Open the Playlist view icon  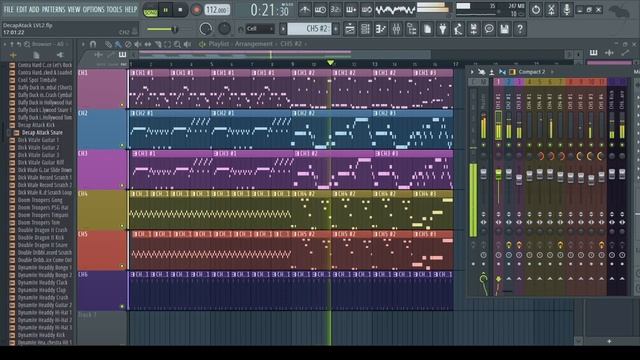pos(350,29)
